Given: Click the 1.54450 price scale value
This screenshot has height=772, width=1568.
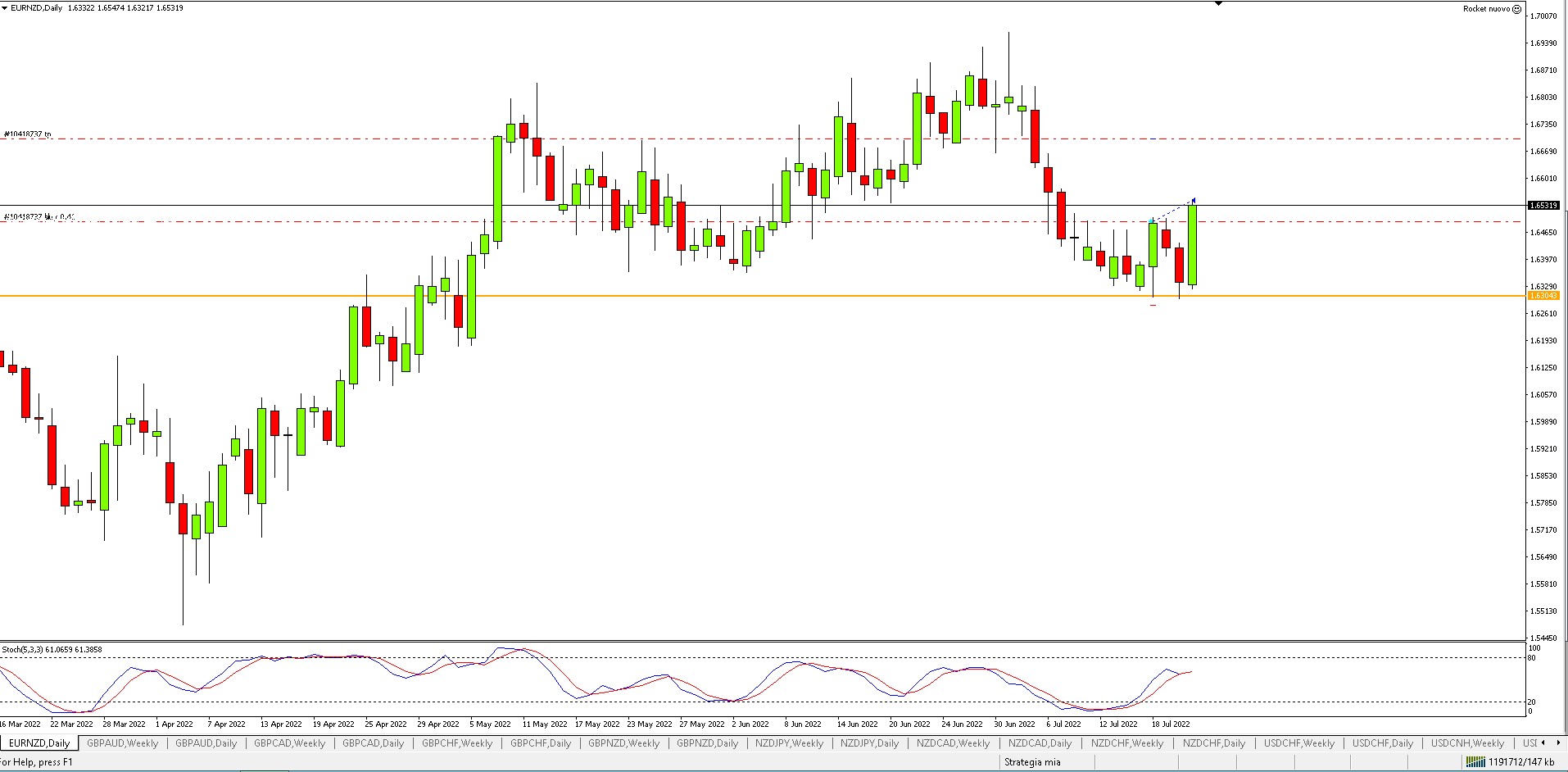Looking at the screenshot, I should coord(1543,638).
